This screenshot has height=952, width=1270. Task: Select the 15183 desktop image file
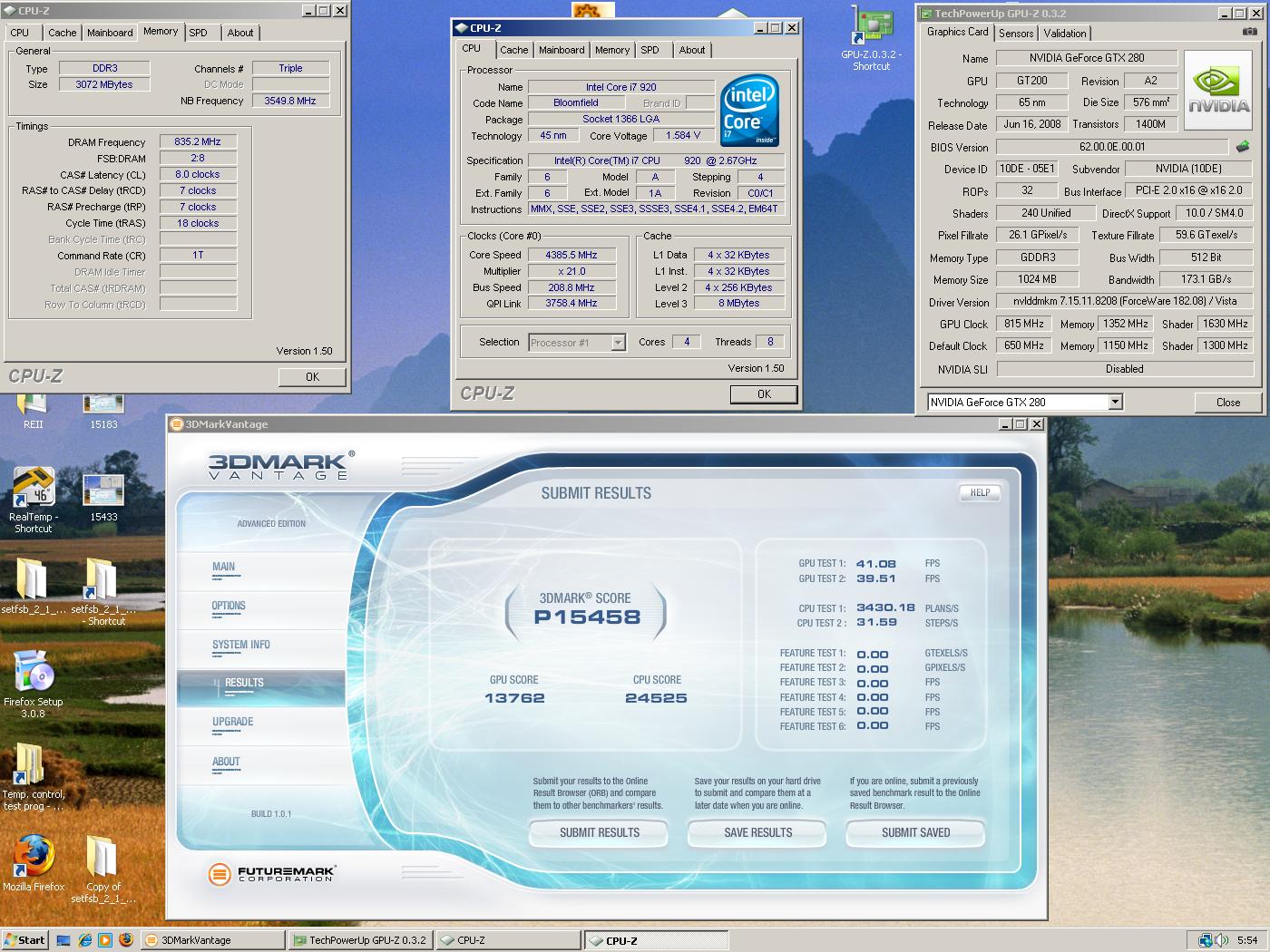click(103, 413)
